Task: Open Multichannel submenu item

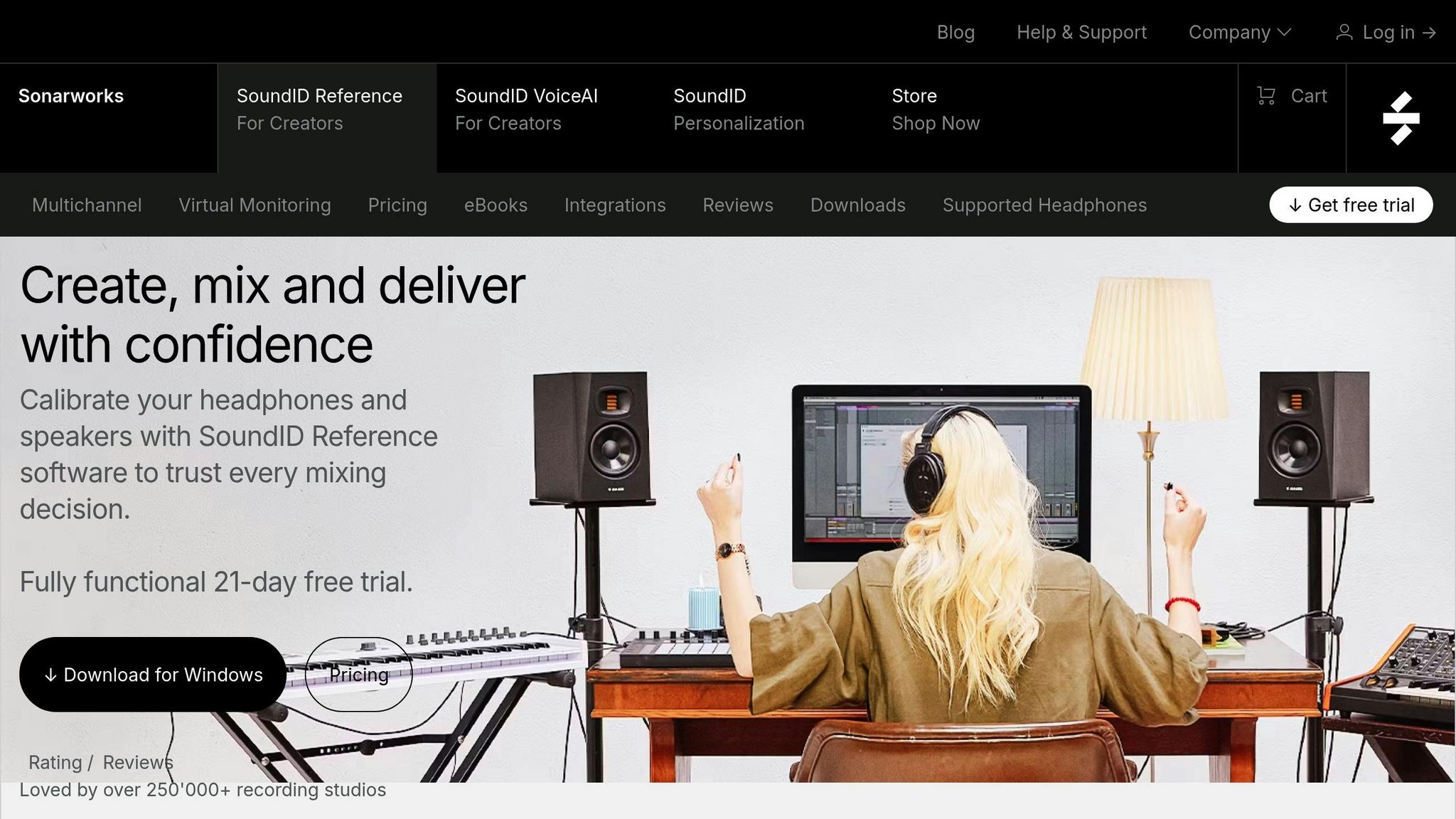Action: click(x=87, y=205)
